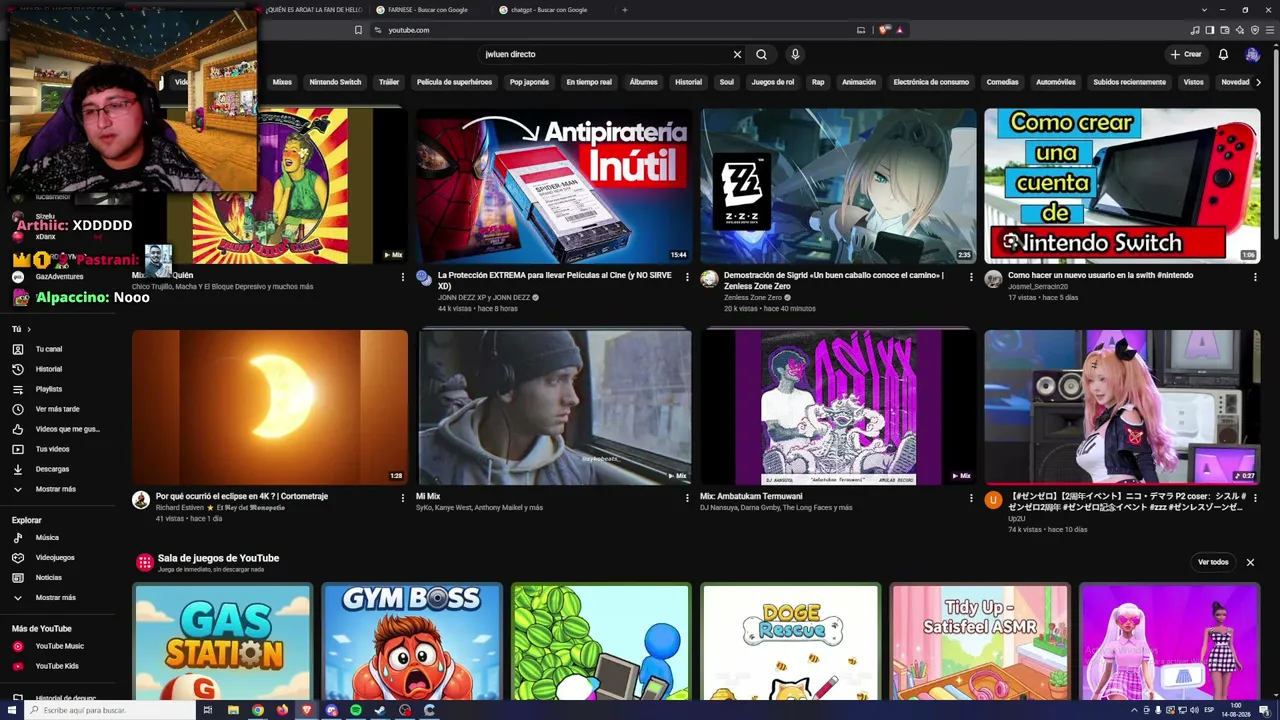Bookmark this page with the address bar icon
This screenshot has width=1280, height=720.
[x=358, y=30]
